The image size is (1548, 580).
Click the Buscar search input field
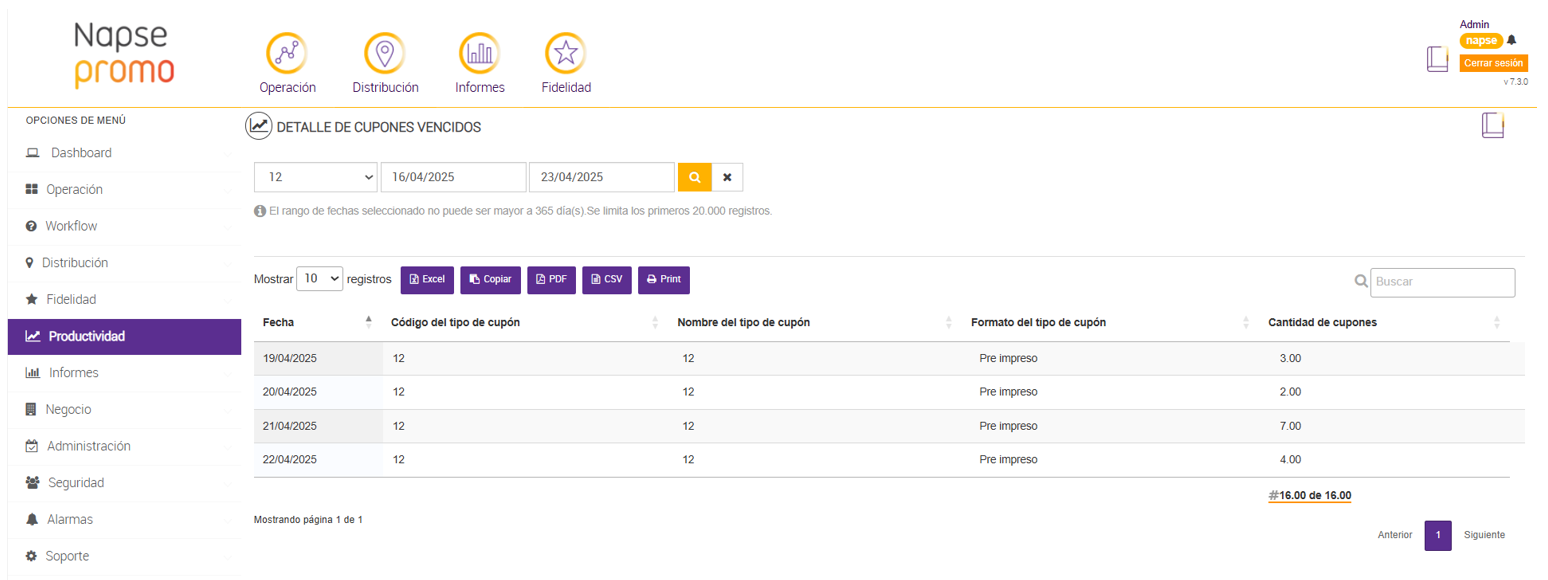(x=1442, y=282)
